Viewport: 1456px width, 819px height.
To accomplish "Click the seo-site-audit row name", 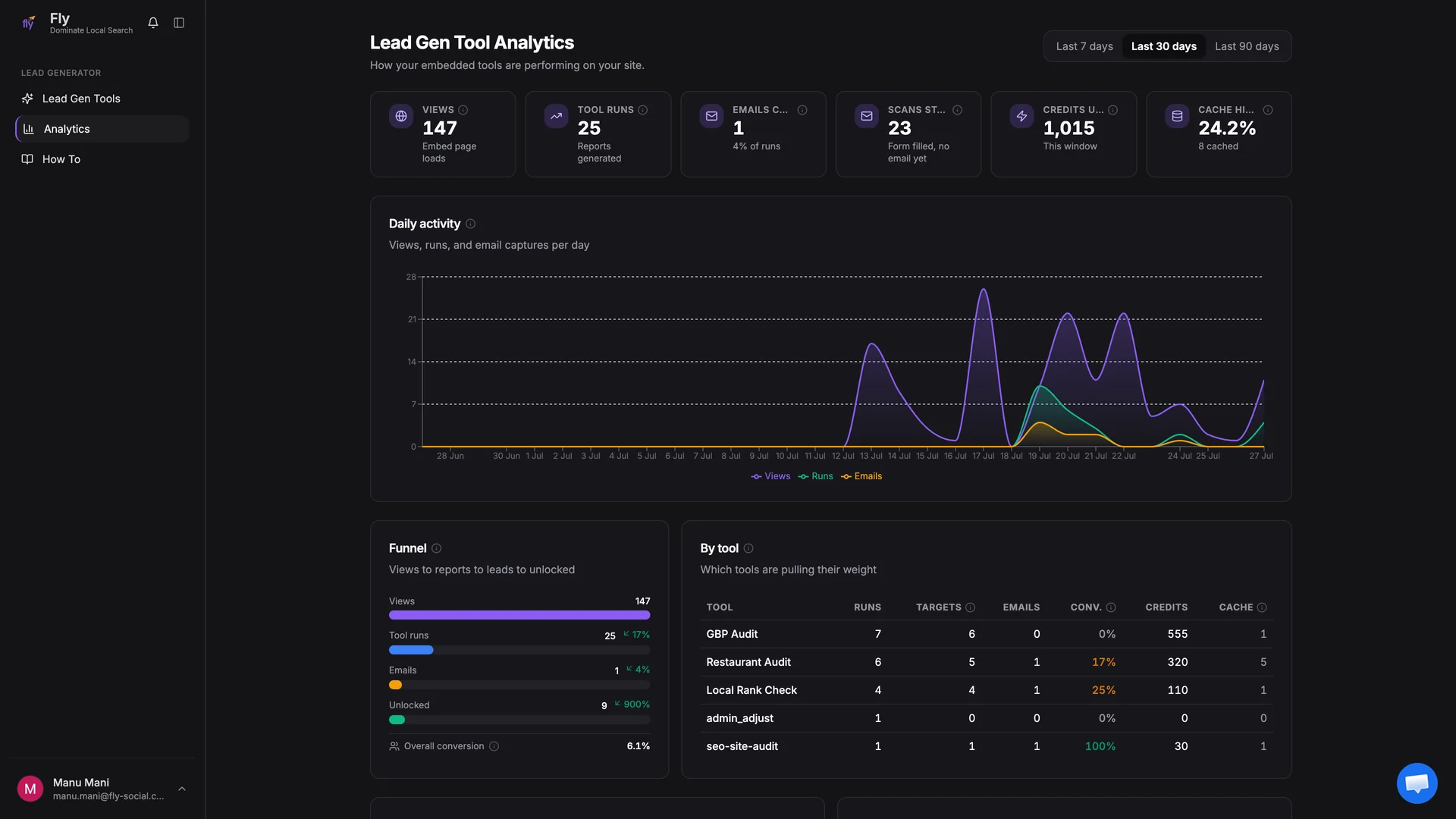I will tap(742, 746).
